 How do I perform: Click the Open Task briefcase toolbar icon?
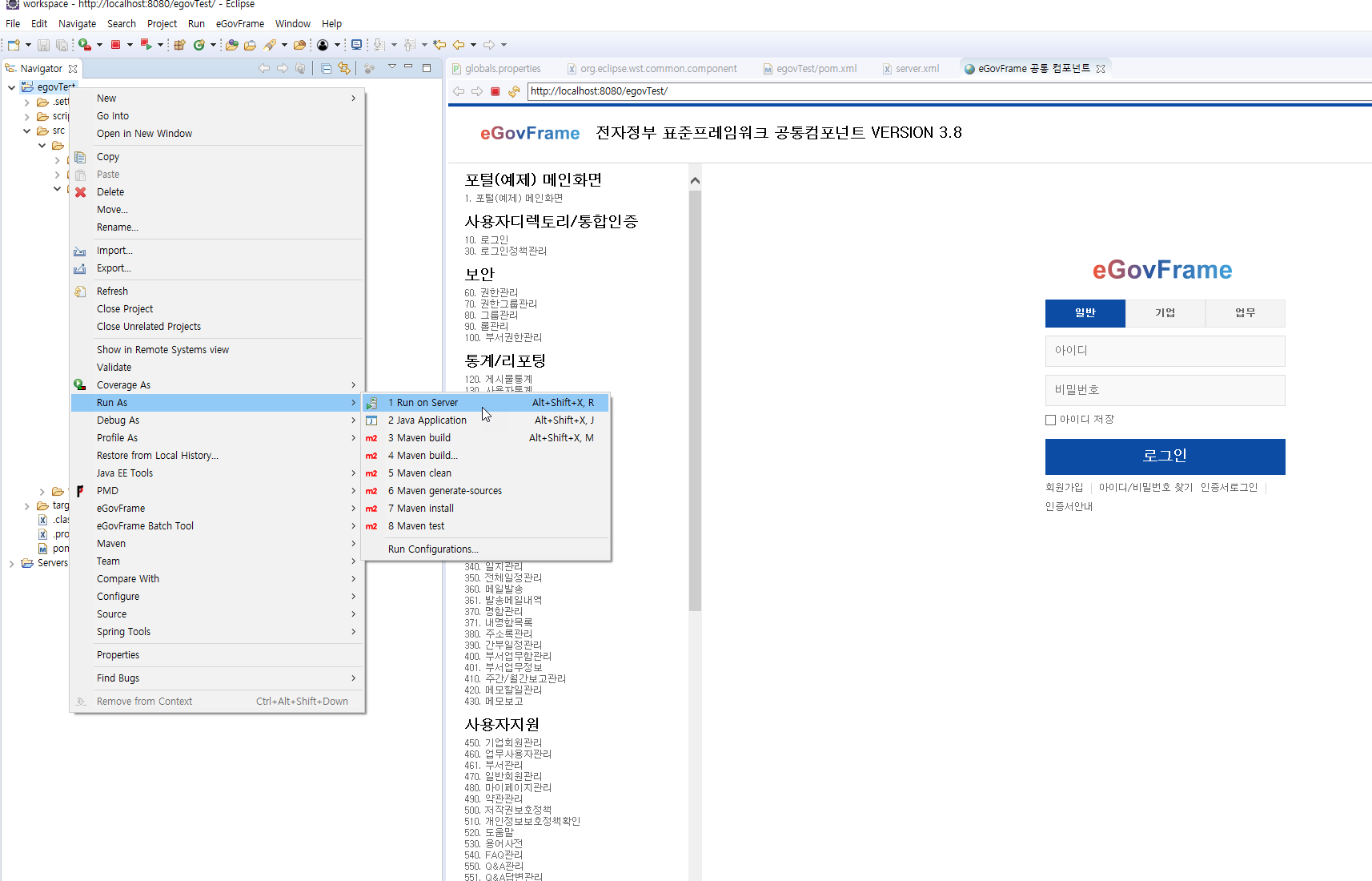[x=250, y=45]
